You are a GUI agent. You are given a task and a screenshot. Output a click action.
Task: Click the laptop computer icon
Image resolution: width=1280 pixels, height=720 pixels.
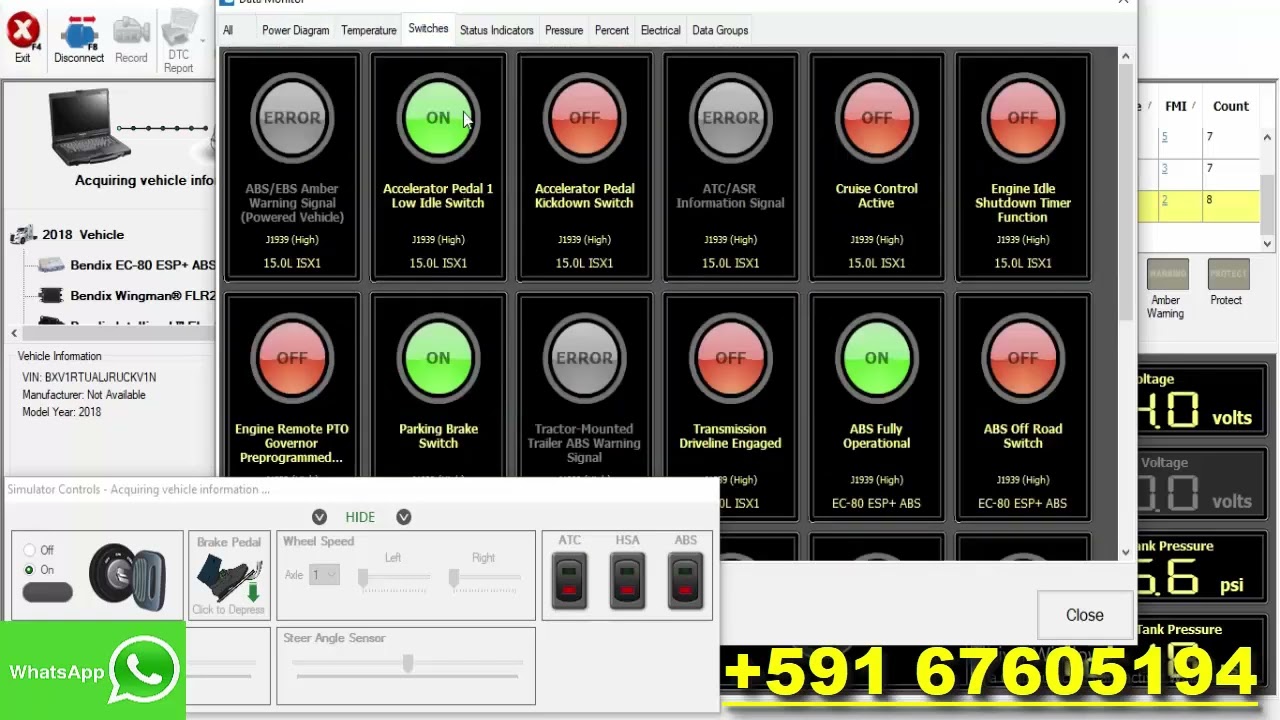[x=92, y=125]
